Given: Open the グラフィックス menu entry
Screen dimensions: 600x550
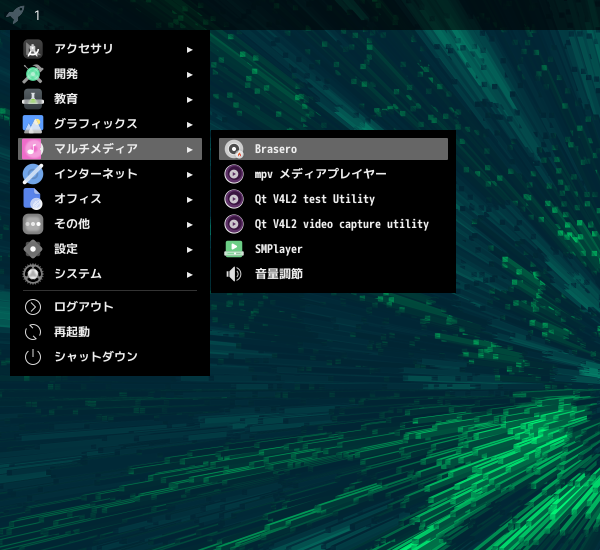Looking at the screenshot, I should click(x=110, y=124).
